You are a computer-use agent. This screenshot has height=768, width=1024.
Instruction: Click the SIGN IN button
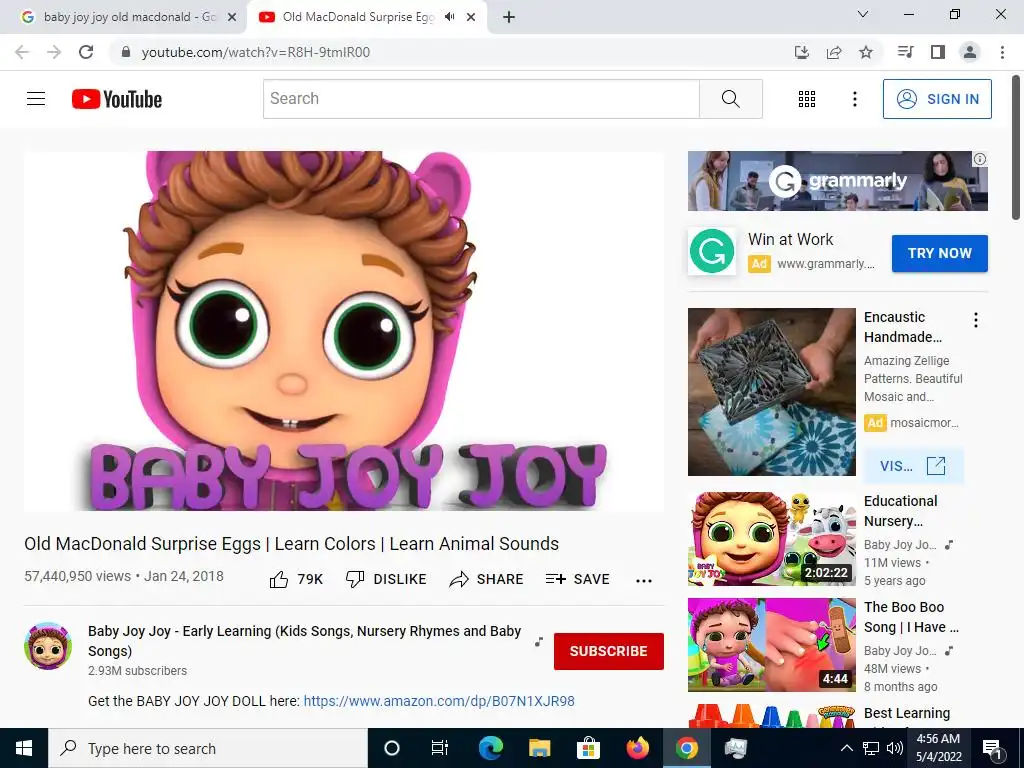pos(937,99)
